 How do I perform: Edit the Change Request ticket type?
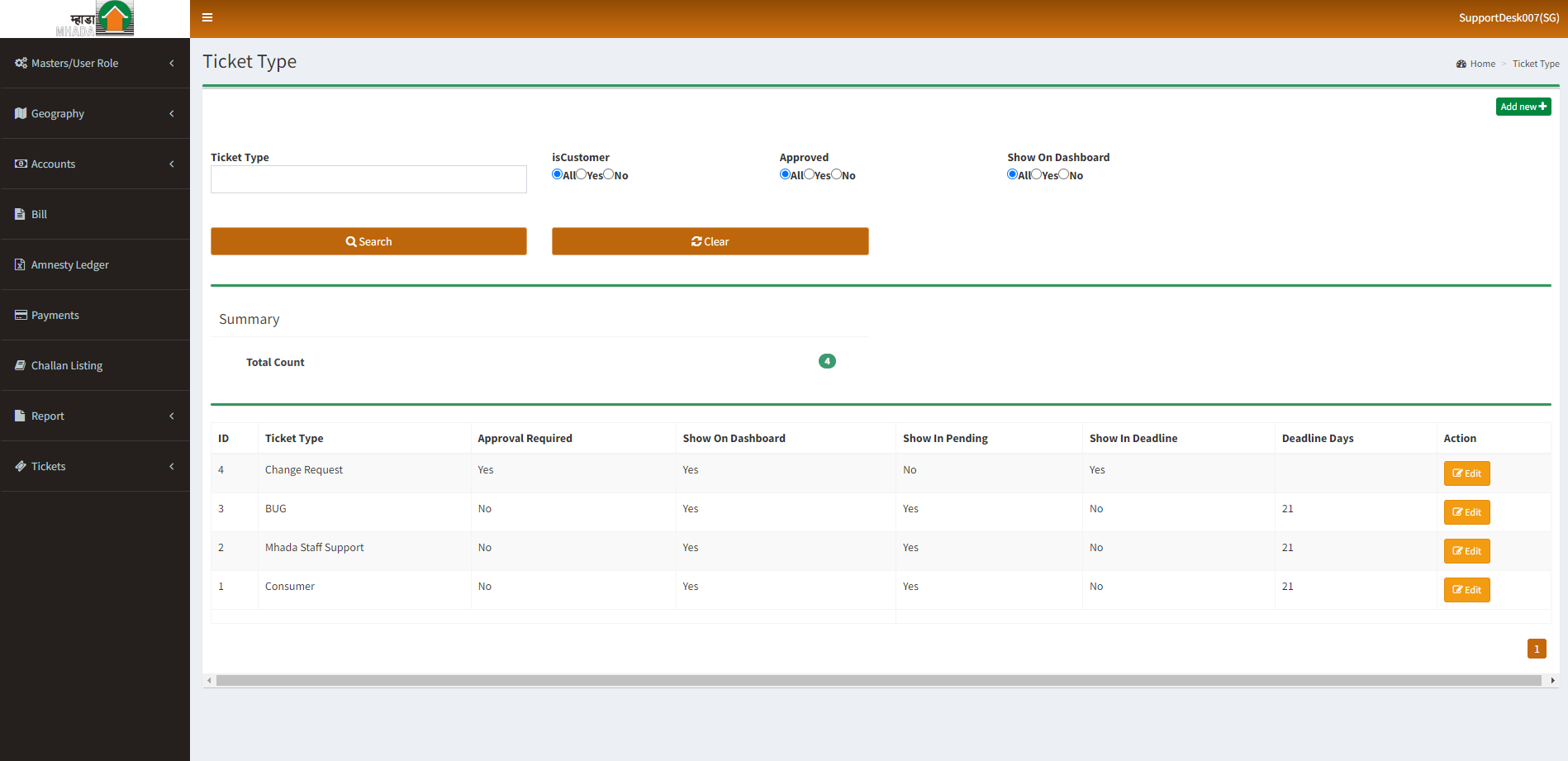(1466, 473)
